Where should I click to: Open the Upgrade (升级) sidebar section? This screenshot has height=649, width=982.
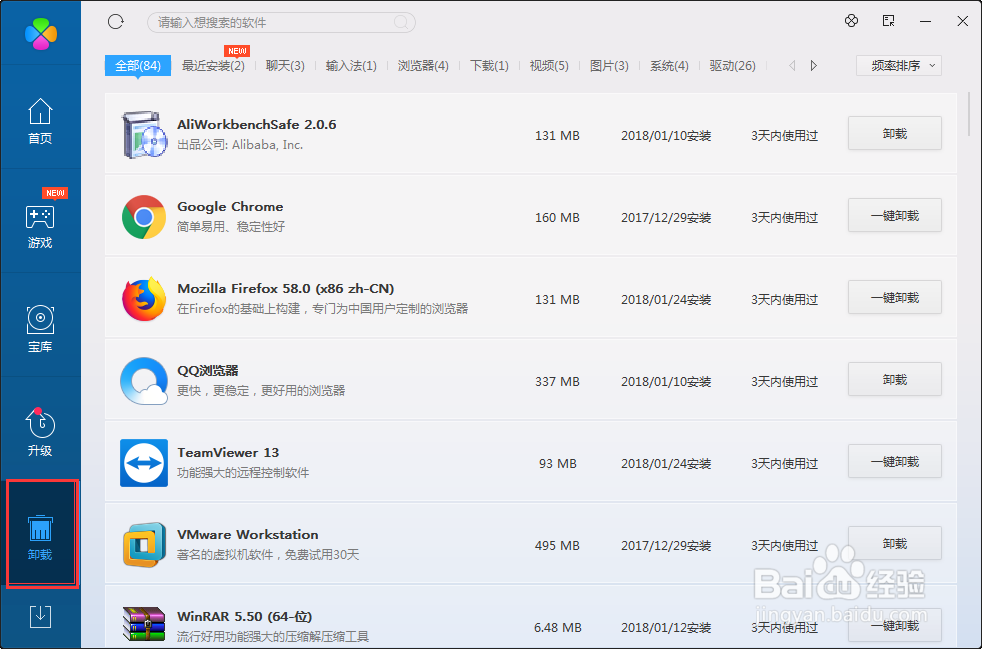[x=40, y=432]
